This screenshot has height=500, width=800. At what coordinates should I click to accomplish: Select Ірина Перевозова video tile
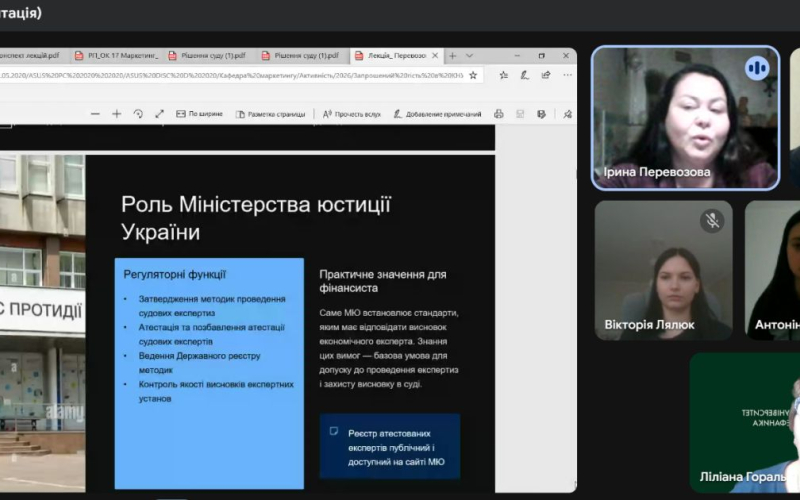[685, 118]
